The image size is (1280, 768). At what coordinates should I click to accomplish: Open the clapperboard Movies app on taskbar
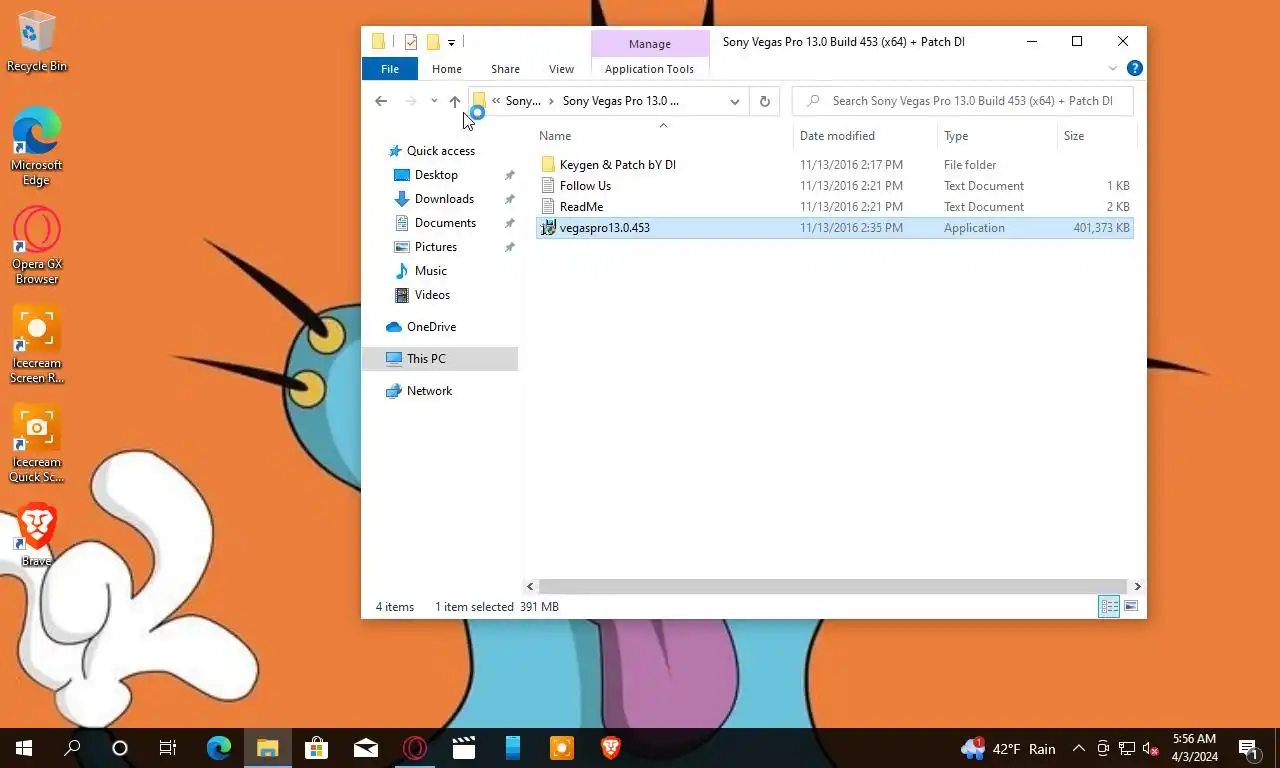click(463, 748)
